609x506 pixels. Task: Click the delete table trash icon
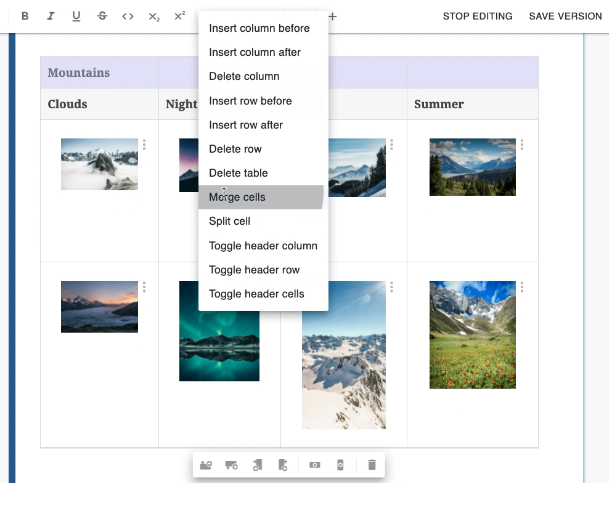pyautogui.click(x=372, y=465)
